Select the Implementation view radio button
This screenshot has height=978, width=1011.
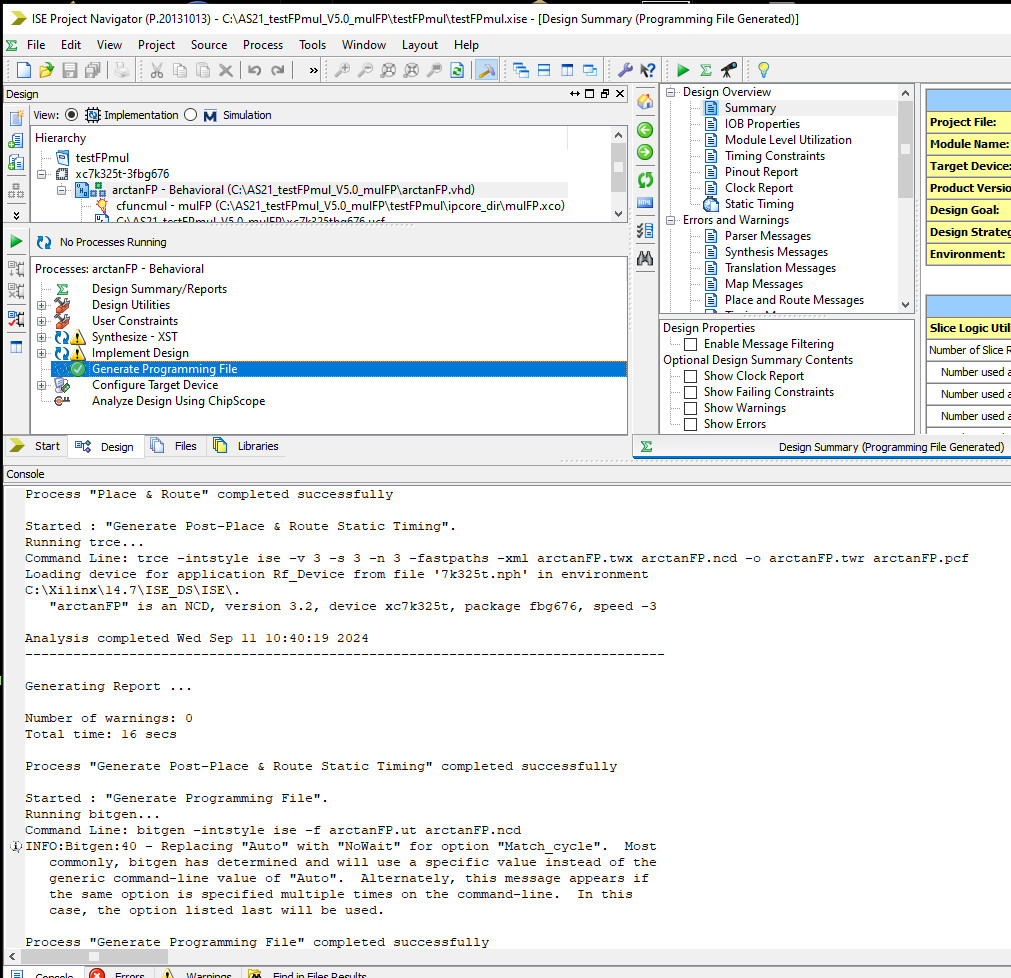point(72,115)
